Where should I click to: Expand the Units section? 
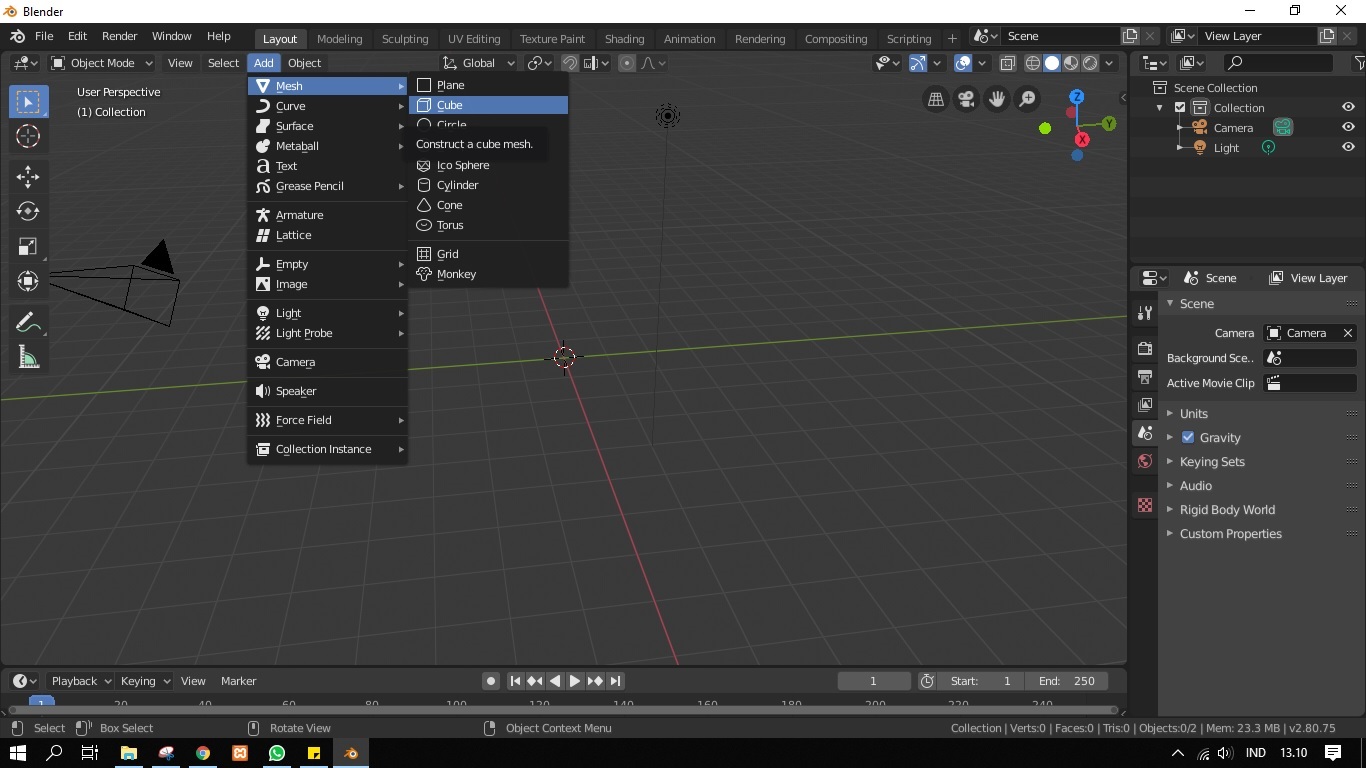pos(1193,413)
